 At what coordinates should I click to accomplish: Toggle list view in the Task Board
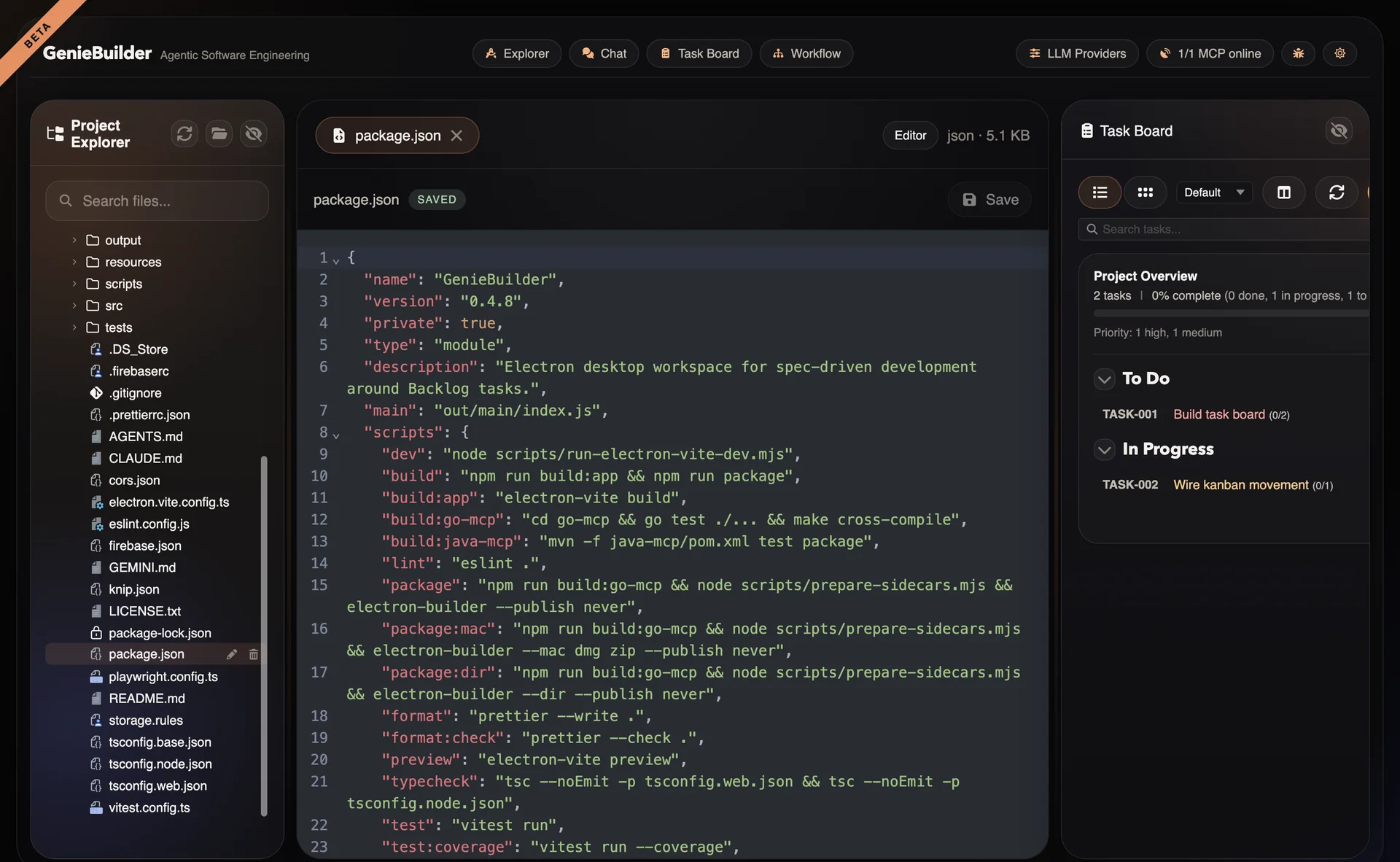pyautogui.click(x=1100, y=192)
